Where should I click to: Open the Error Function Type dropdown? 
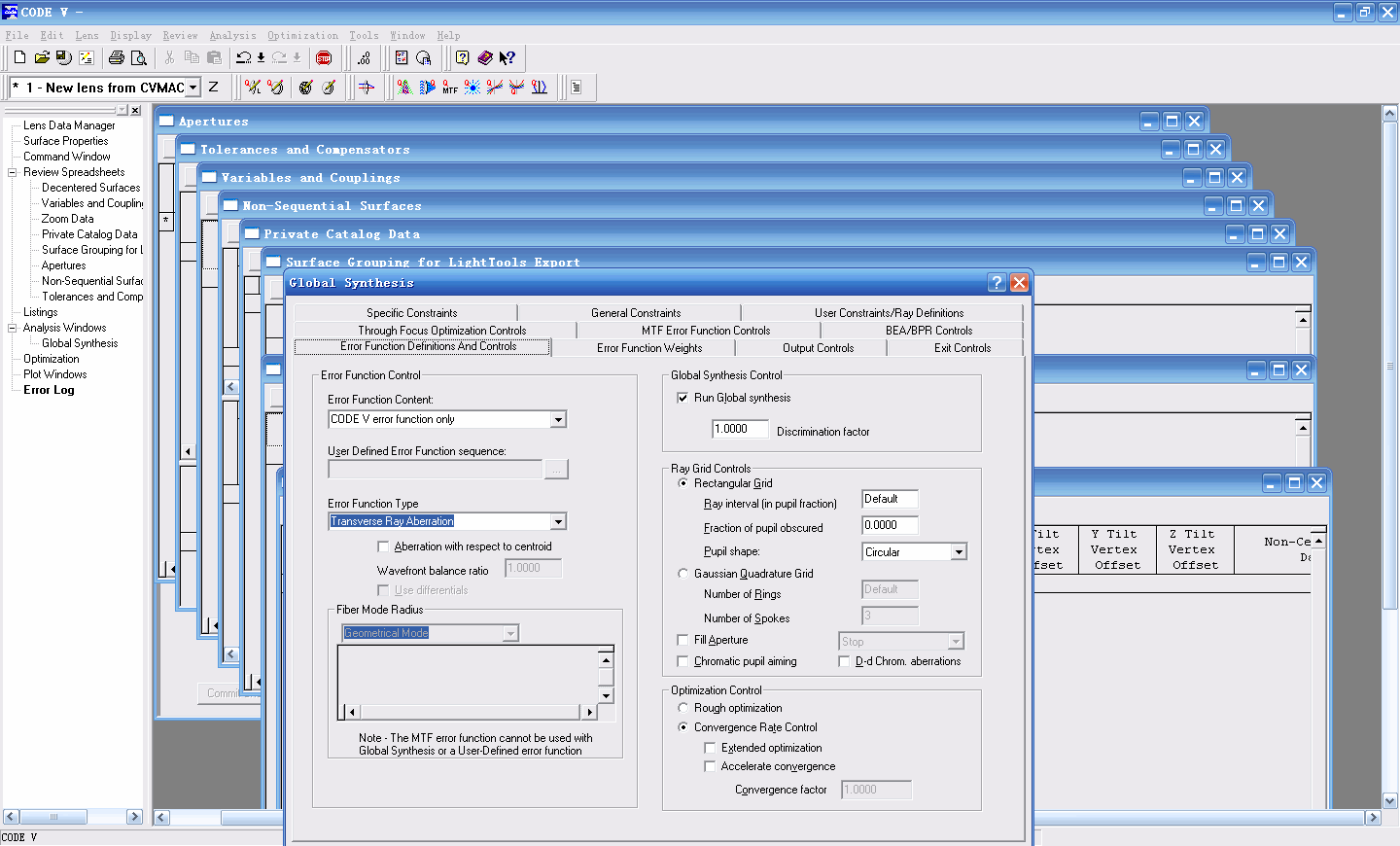point(558,521)
